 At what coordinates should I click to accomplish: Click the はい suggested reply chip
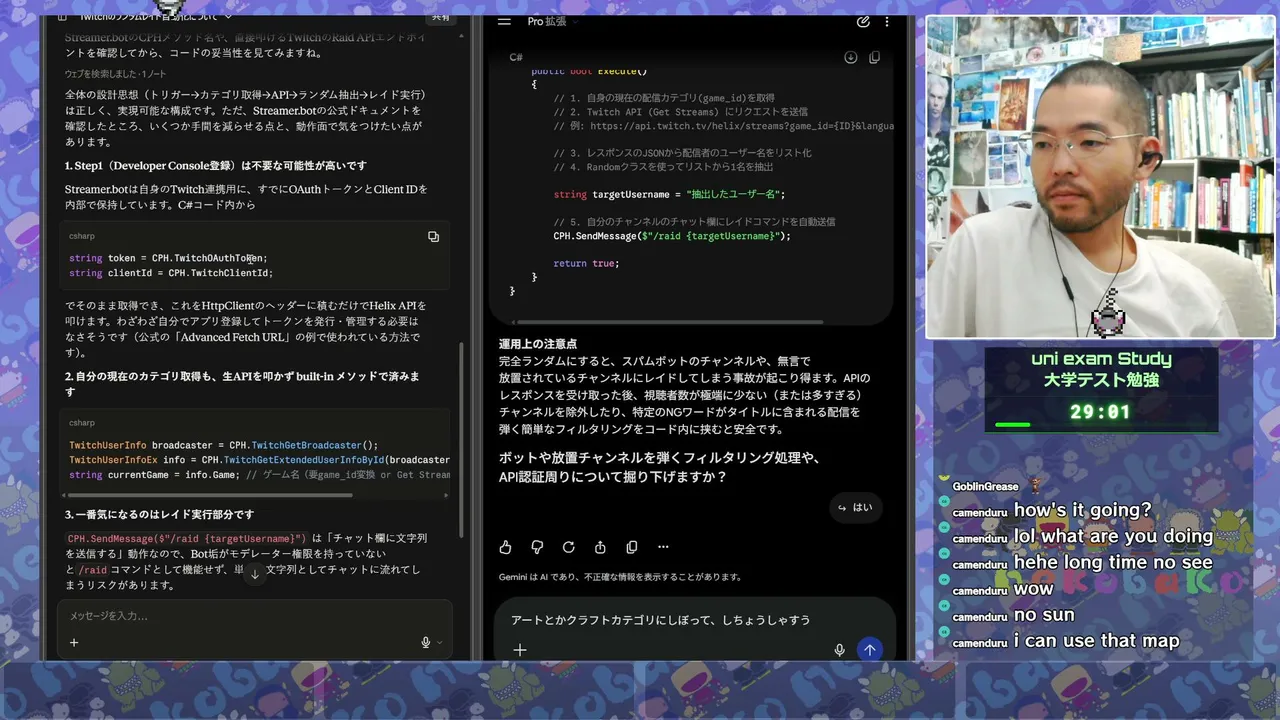coord(855,507)
